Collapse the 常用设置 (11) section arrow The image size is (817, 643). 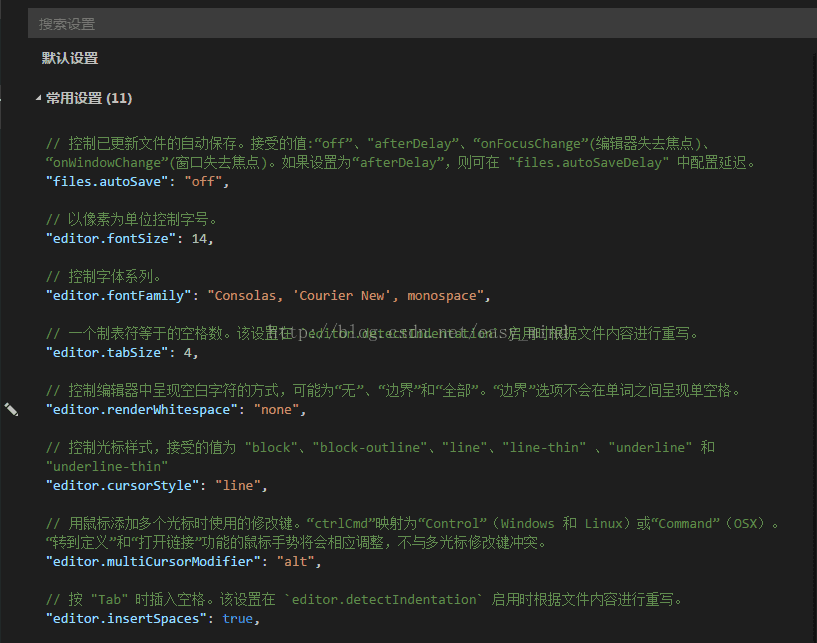39,99
